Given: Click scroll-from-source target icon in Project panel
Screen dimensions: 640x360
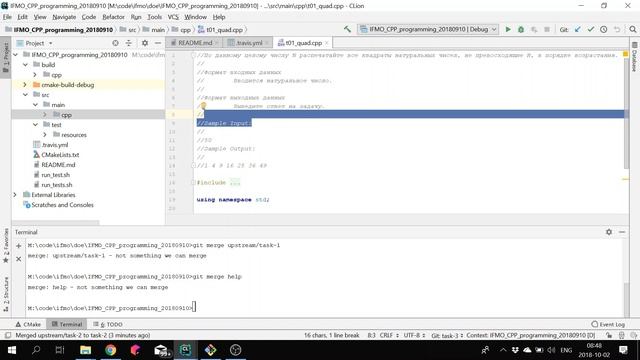Looking at the screenshot, I should (x=116, y=43).
